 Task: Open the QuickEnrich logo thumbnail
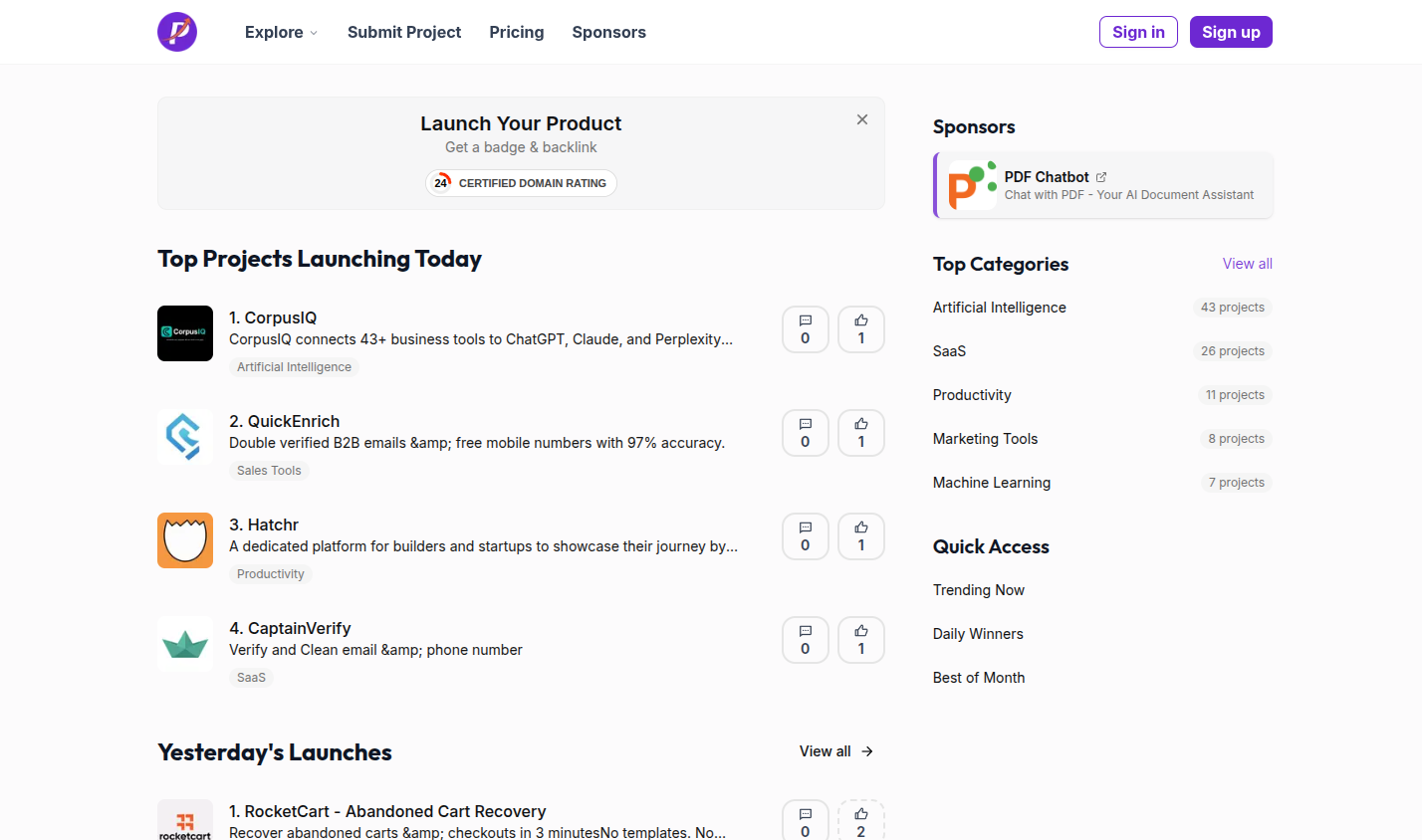[x=185, y=437]
